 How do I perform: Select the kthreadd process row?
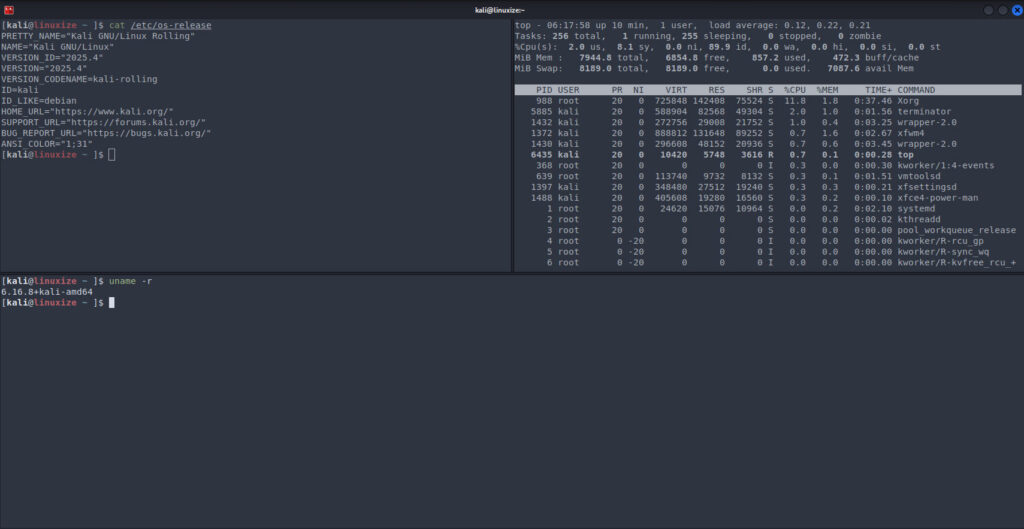(x=768, y=219)
